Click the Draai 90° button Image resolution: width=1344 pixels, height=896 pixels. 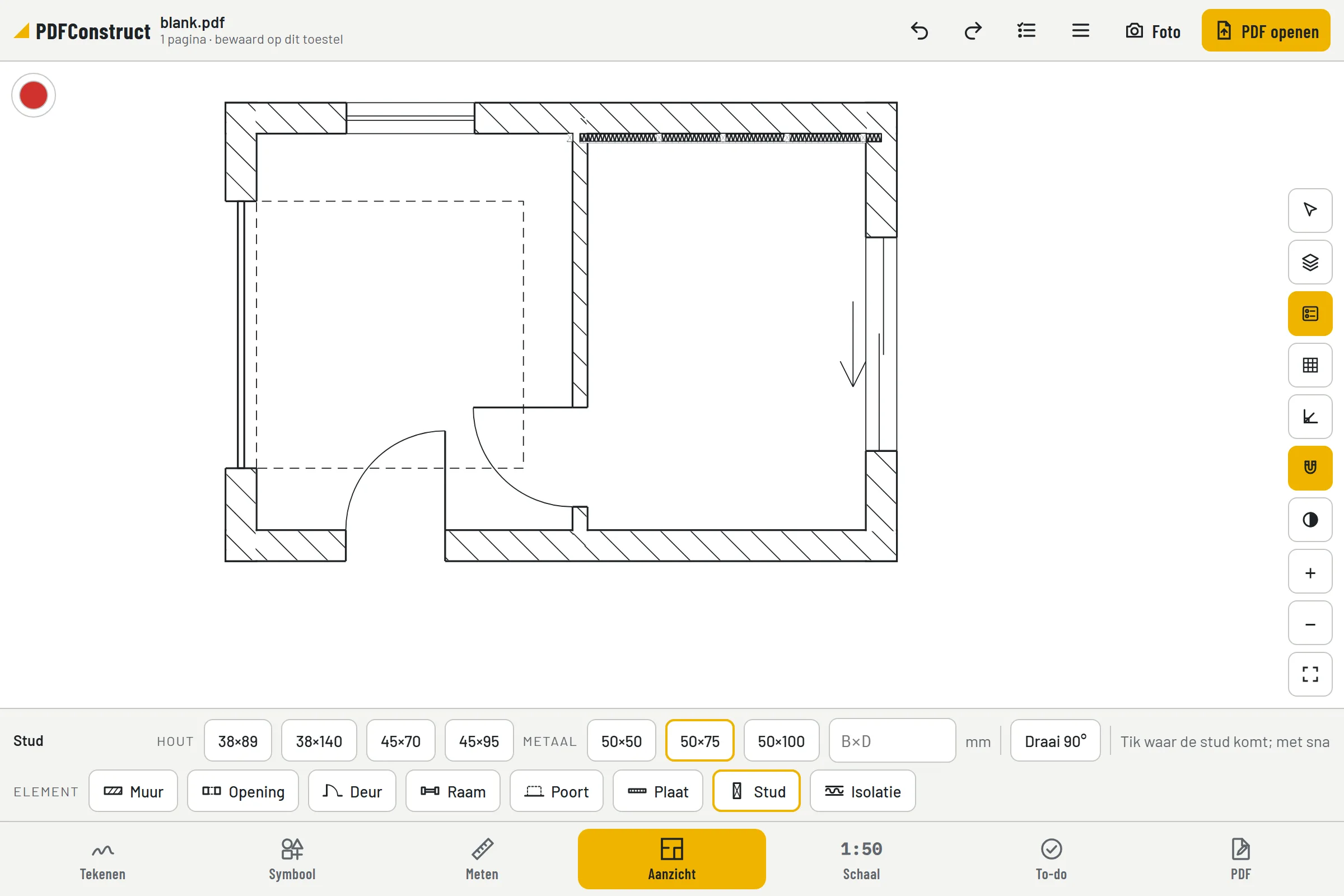coord(1055,740)
